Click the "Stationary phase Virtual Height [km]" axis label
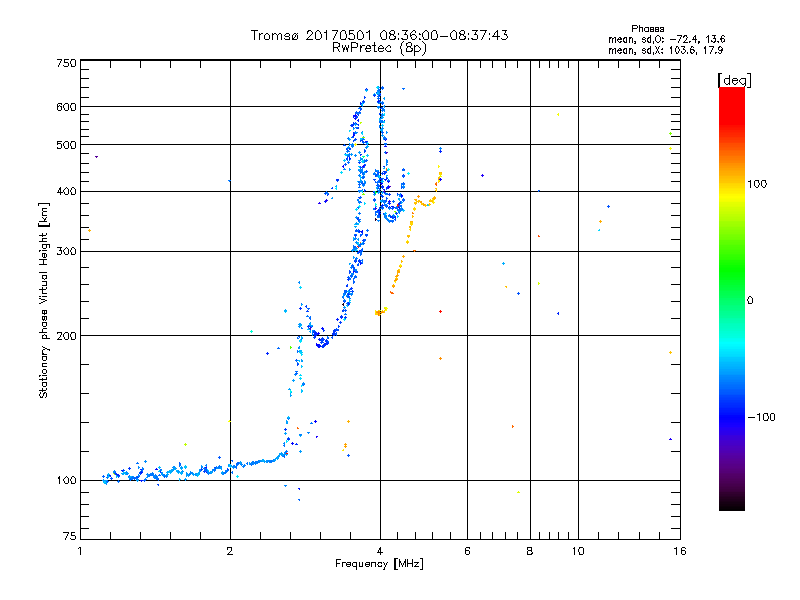 pyautogui.click(x=44, y=301)
